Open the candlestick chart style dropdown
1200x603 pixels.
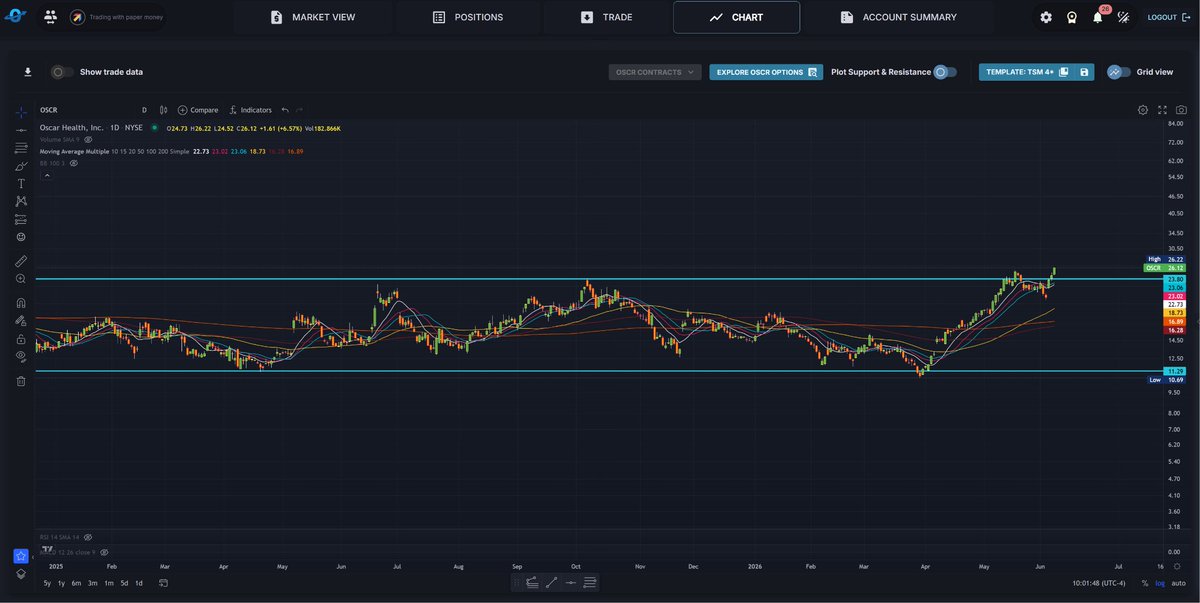(163, 110)
